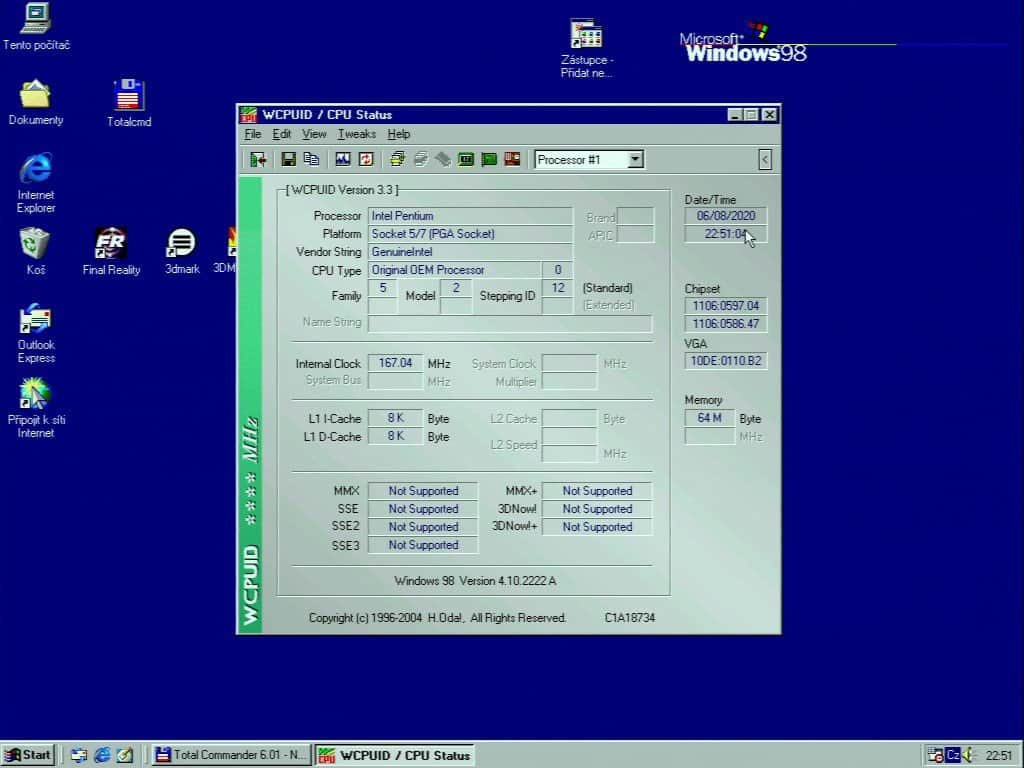
Task: Open the Tento počítač desktop icon
Action: (36, 26)
